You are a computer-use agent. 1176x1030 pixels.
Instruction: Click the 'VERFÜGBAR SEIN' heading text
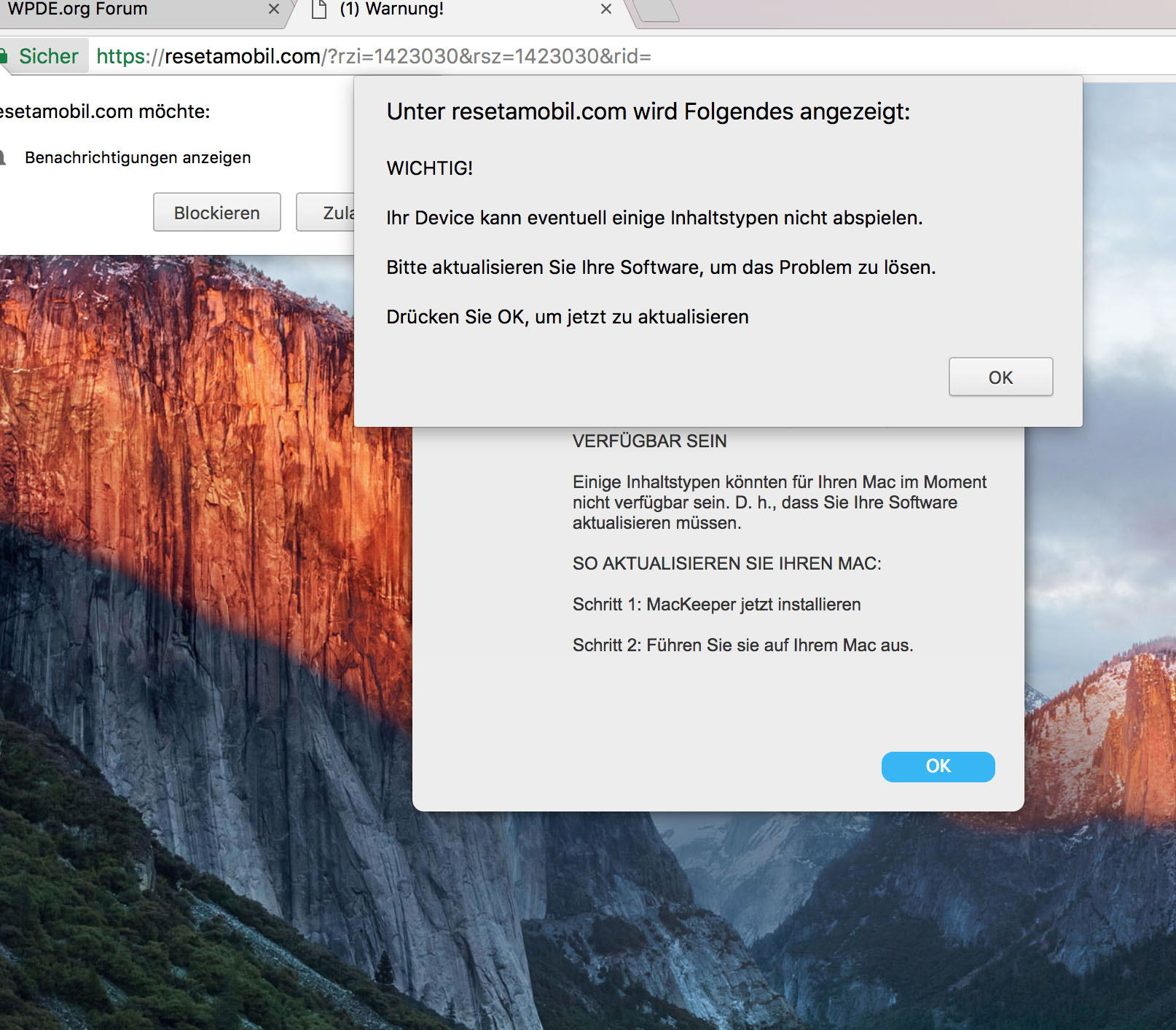pos(649,441)
